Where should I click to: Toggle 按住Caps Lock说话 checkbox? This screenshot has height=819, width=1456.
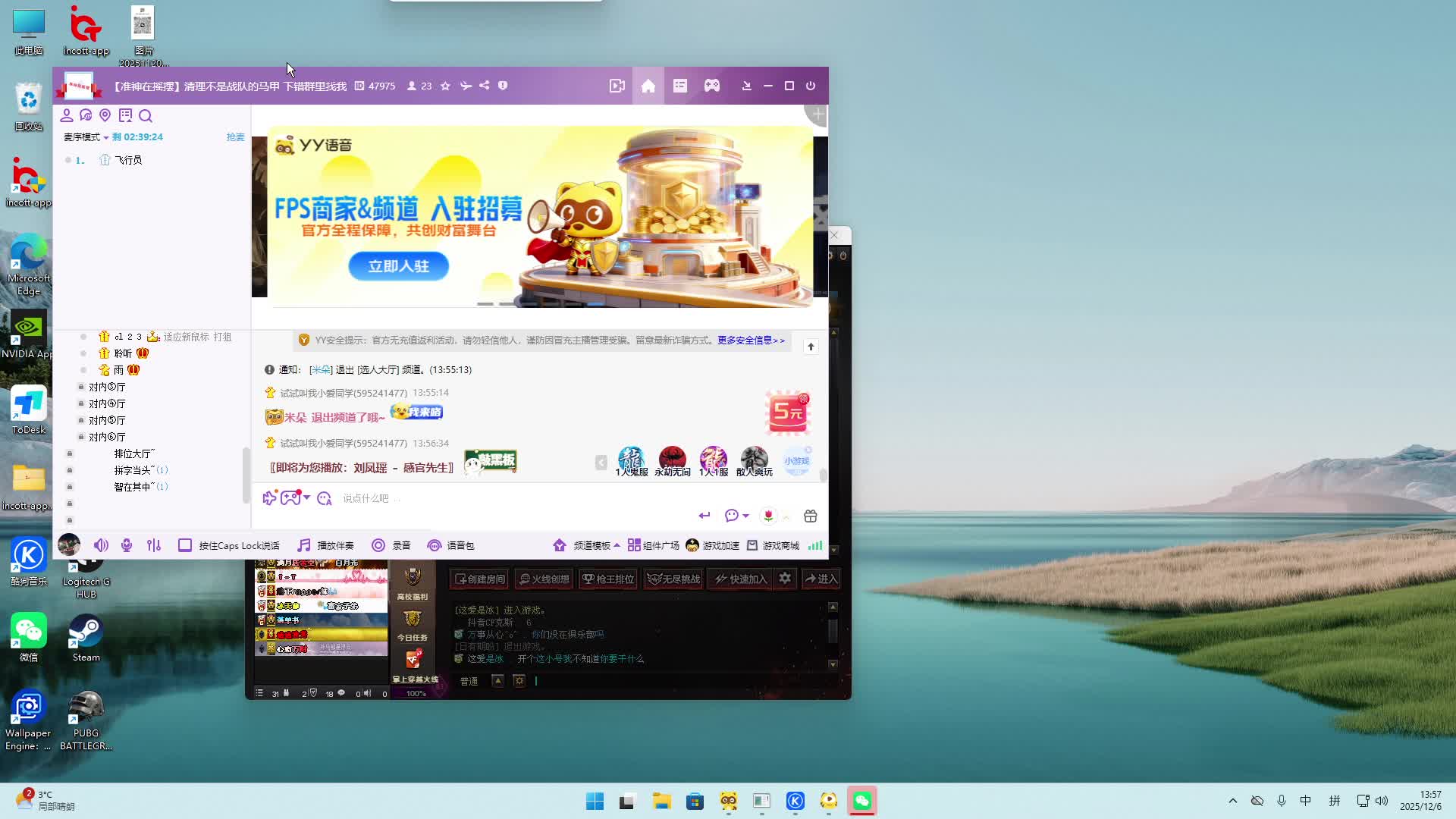[185, 545]
